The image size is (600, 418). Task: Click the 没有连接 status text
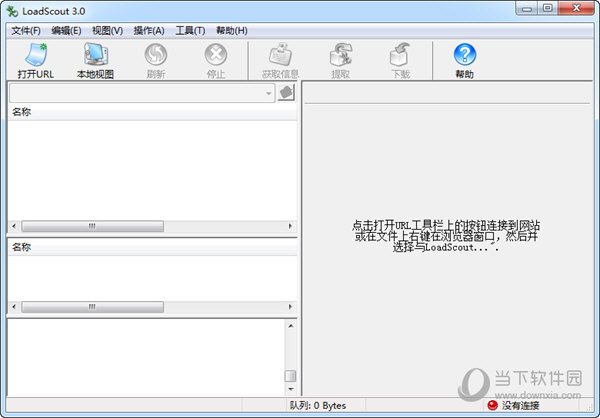pyautogui.click(x=520, y=405)
